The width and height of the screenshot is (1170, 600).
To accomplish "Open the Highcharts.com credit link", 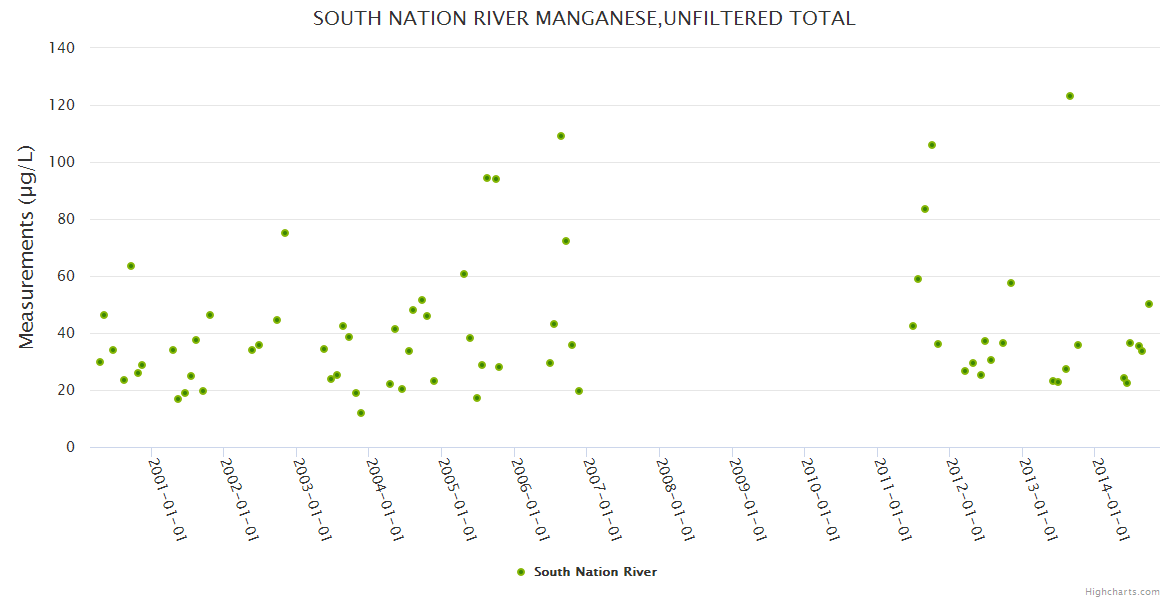I will 1122,591.
